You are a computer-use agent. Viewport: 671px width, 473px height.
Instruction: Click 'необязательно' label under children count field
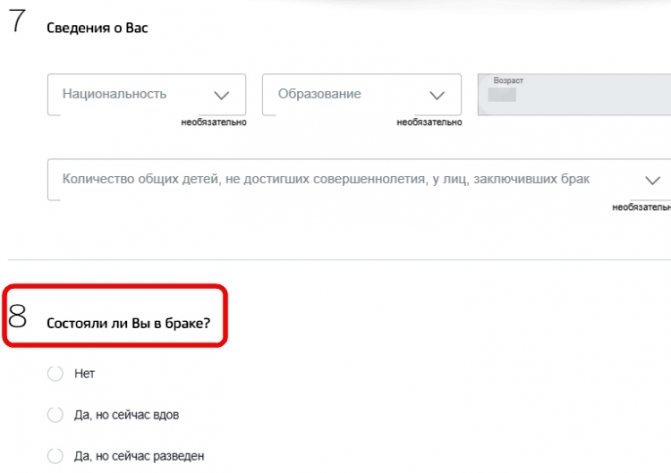point(643,208)
